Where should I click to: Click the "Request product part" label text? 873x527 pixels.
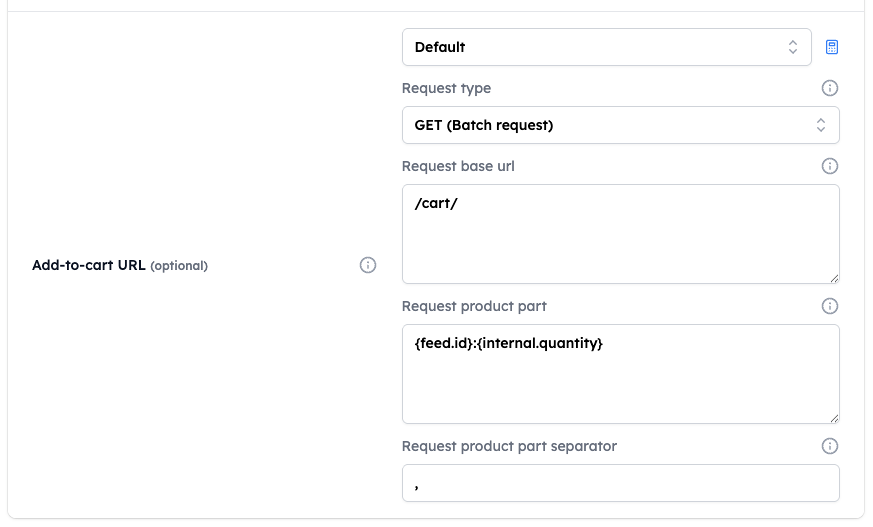pyautogui.click(x=474, y=306)
